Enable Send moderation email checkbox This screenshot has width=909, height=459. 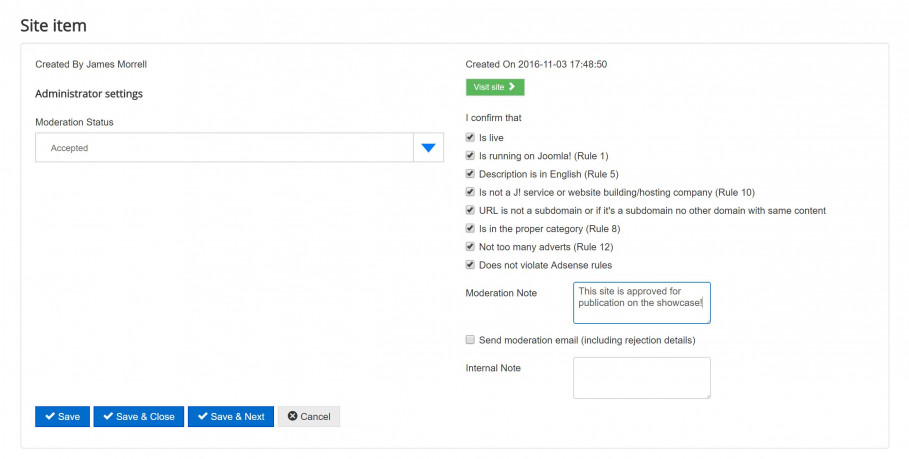point(470,340)
